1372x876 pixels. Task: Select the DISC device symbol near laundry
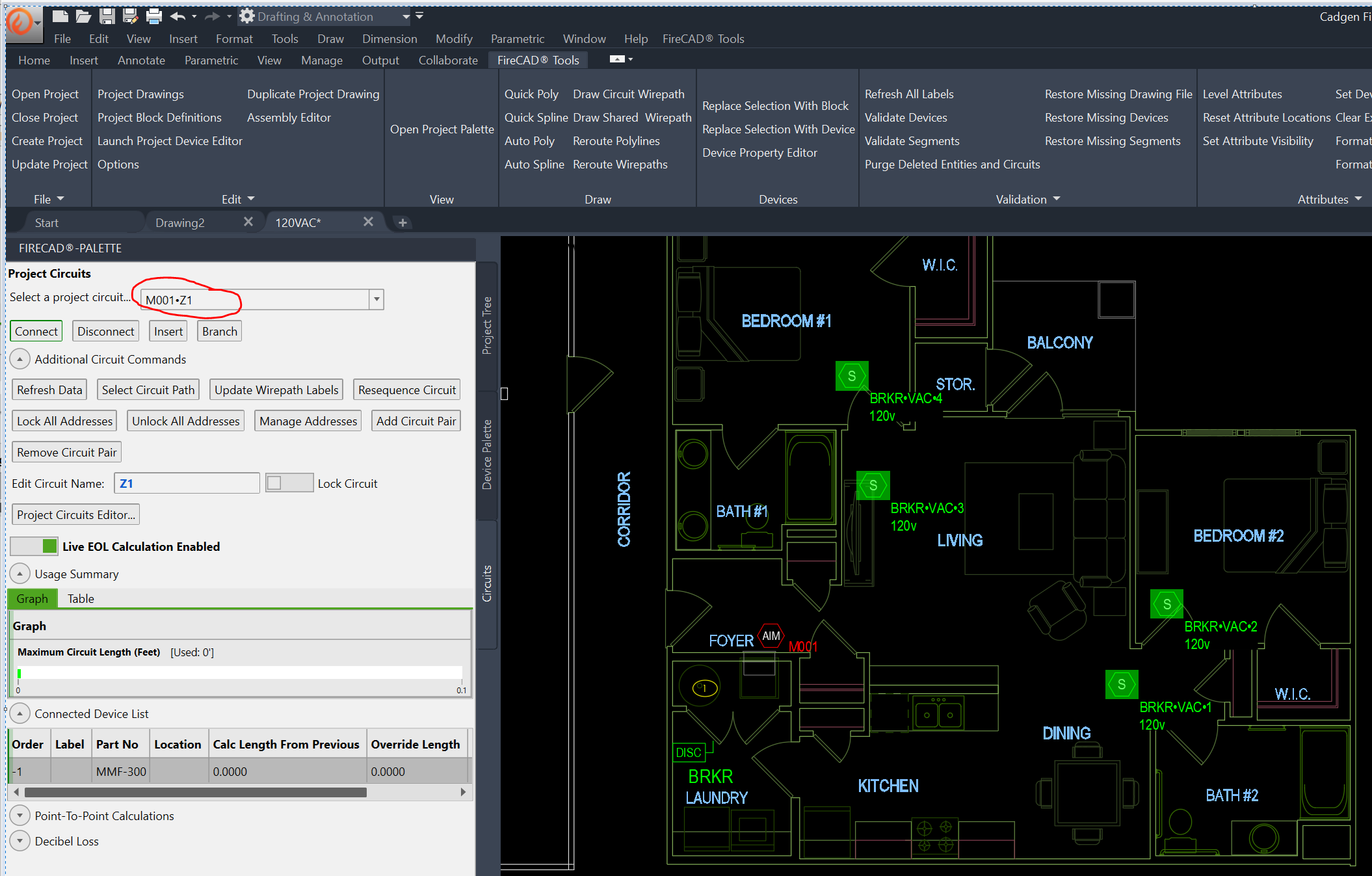click(x=689, y=752)
